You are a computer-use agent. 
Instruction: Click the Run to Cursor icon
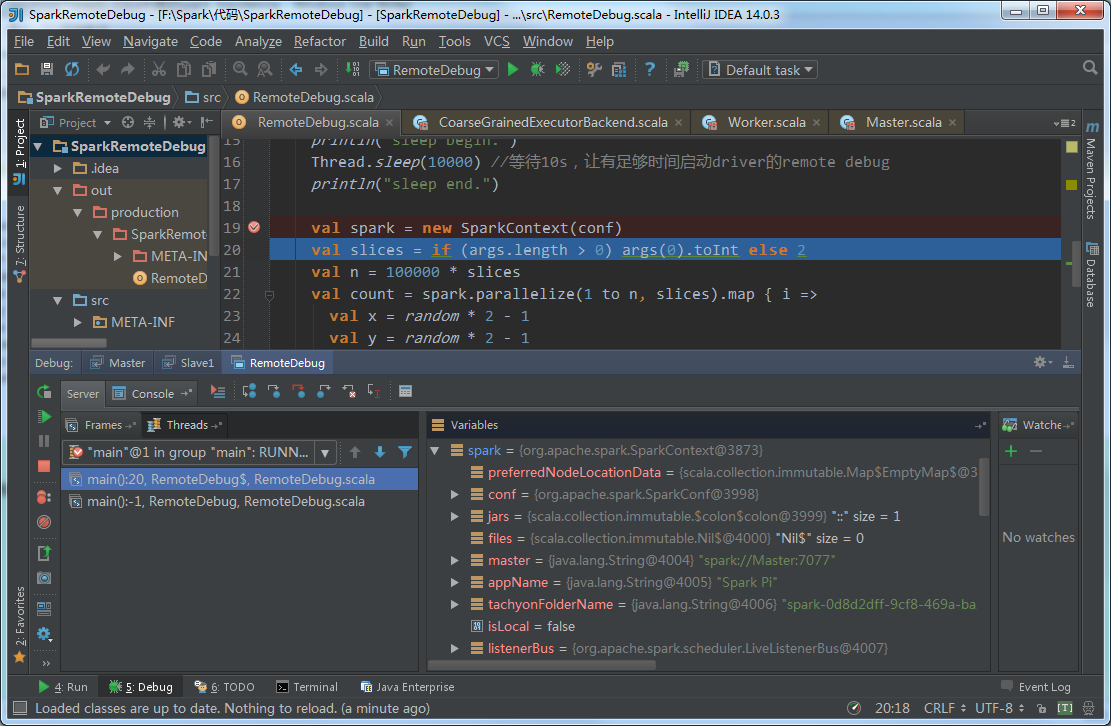tap(373, 392)
